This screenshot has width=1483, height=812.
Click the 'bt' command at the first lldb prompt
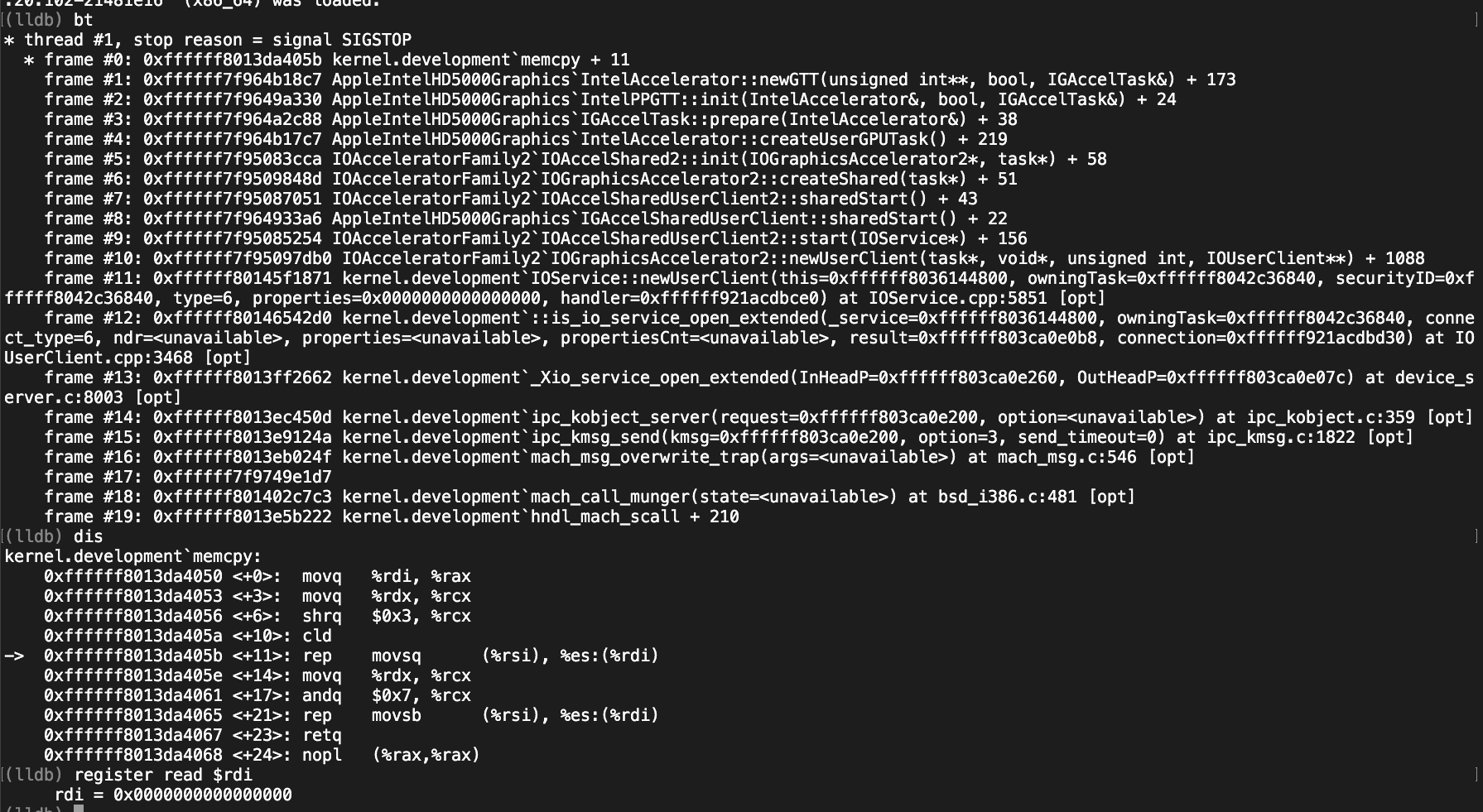tap(84, 20)
